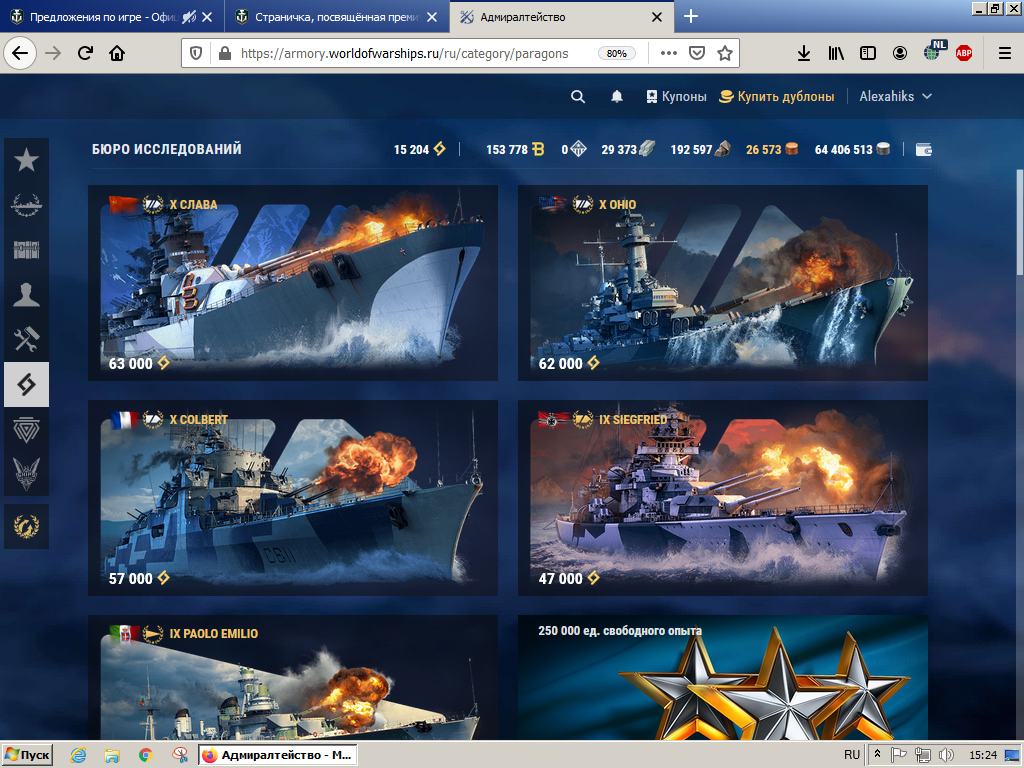This screenshot has width=1024, height=768.
Task: Go to Firefox home page
Action: tap(117, 53)
